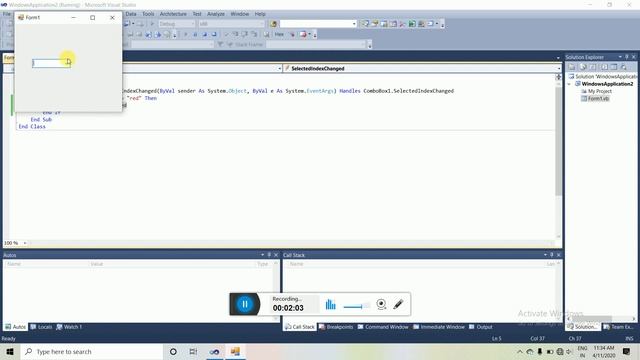The image size is (640, 360).
Task: Click the Stop Debugging toolbar icon
Action: point(204,34)
